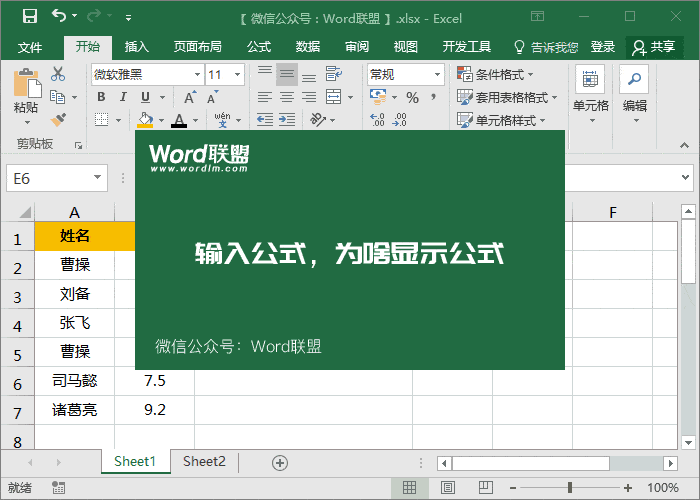Toggle Italic formatting
This screenshot has width=700, height=500.
(x=123, y=97)
